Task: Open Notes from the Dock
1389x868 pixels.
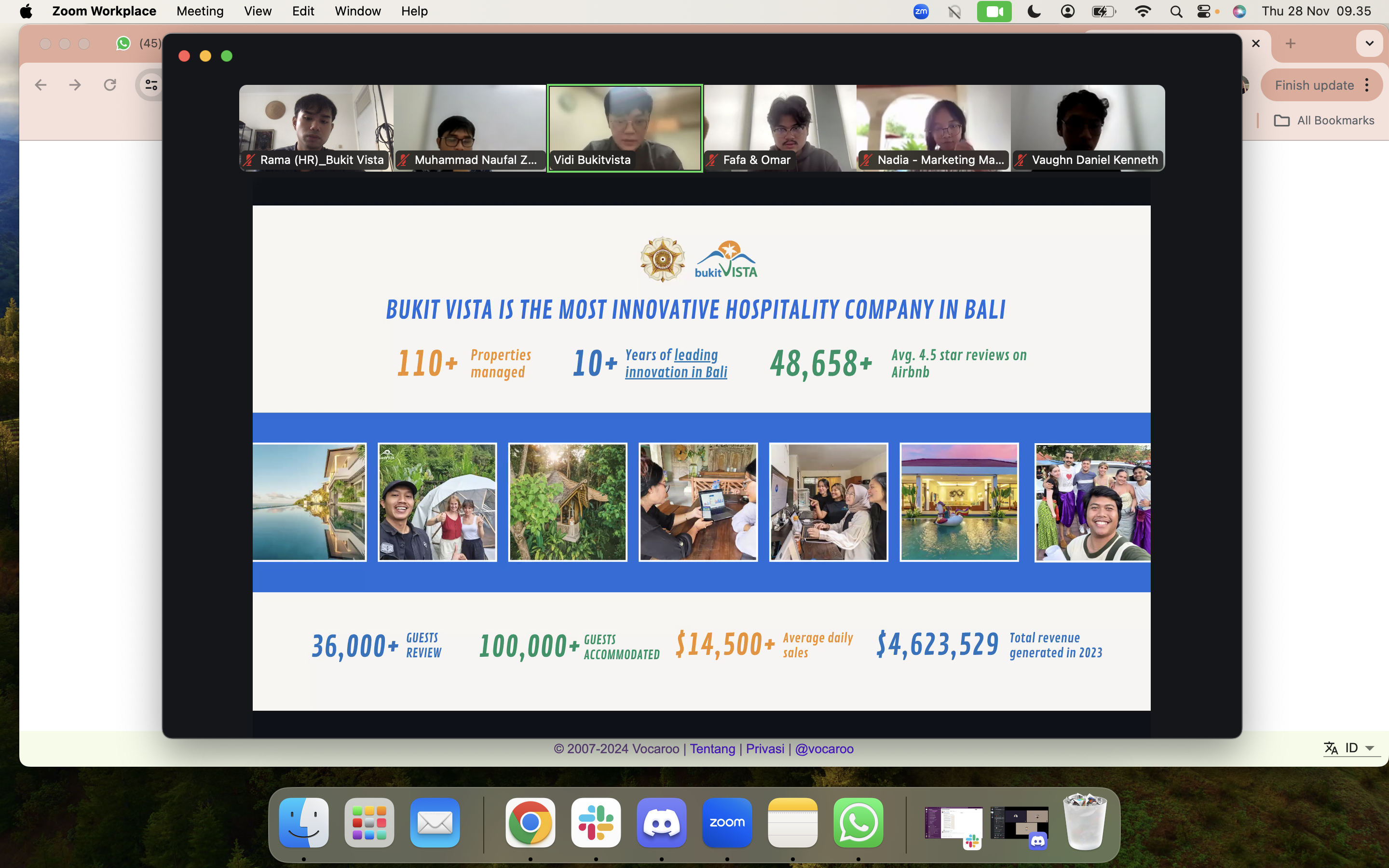Action: tap(793, 822)
